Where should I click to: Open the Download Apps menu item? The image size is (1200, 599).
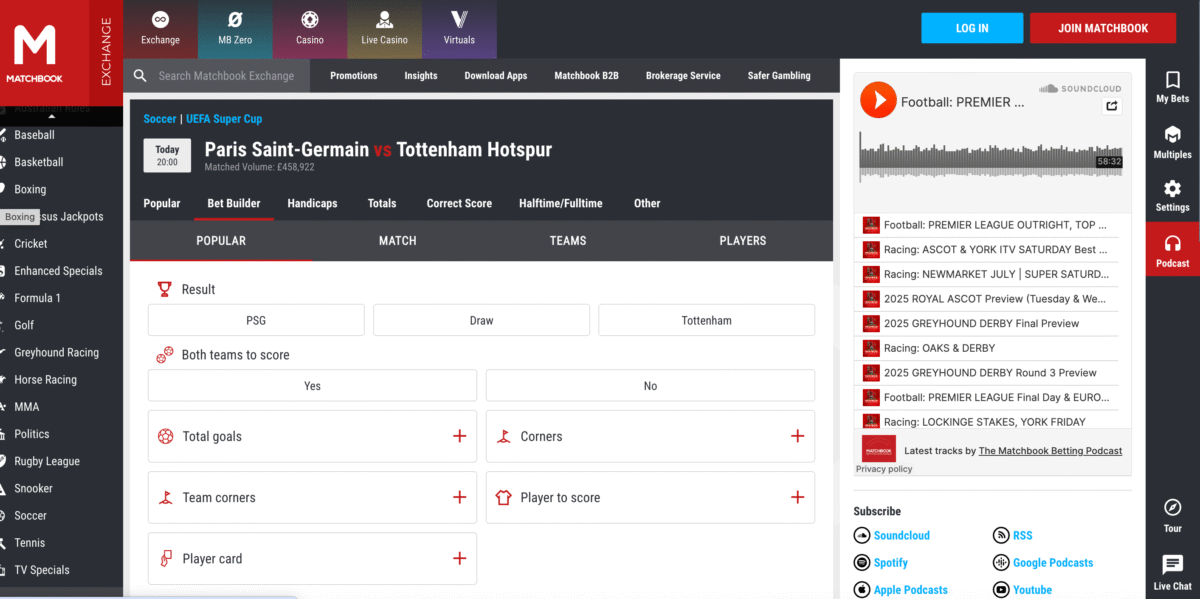pyautogui.click(x=496, y=76)
